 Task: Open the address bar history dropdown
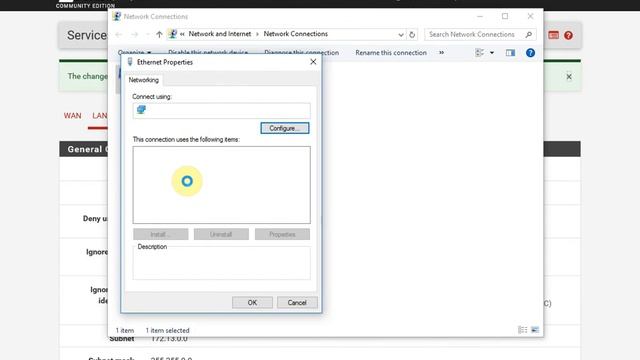pyautogui.click(x=401, y=35)
